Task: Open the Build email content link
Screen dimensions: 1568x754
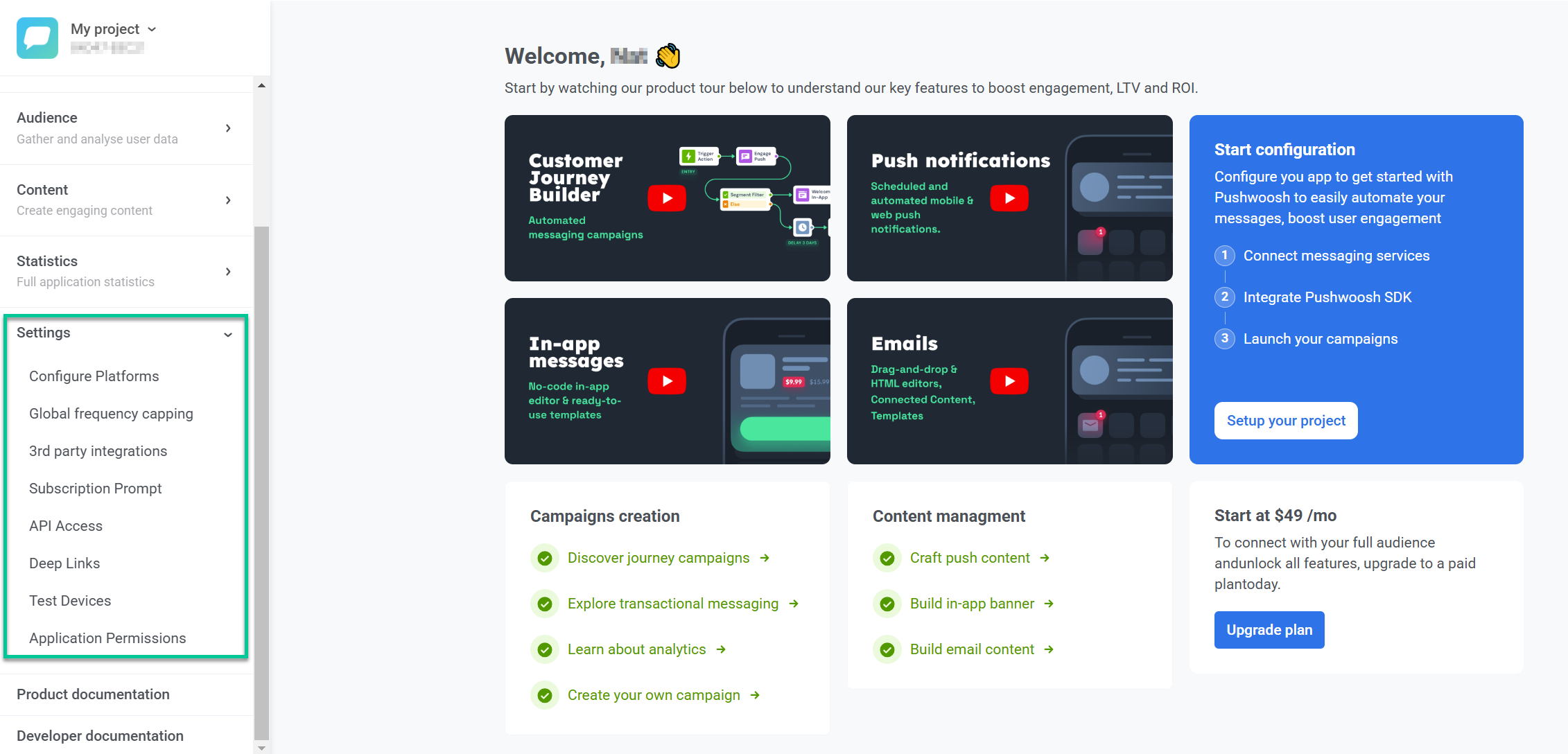Action: click(972, 649)
